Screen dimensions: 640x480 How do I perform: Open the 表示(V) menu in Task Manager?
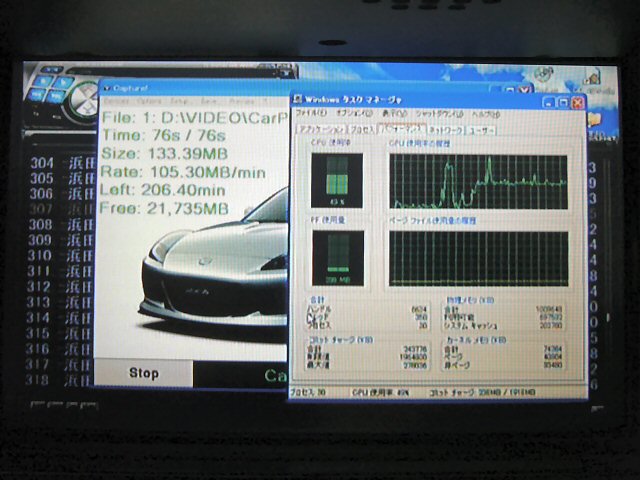[394, 113]
